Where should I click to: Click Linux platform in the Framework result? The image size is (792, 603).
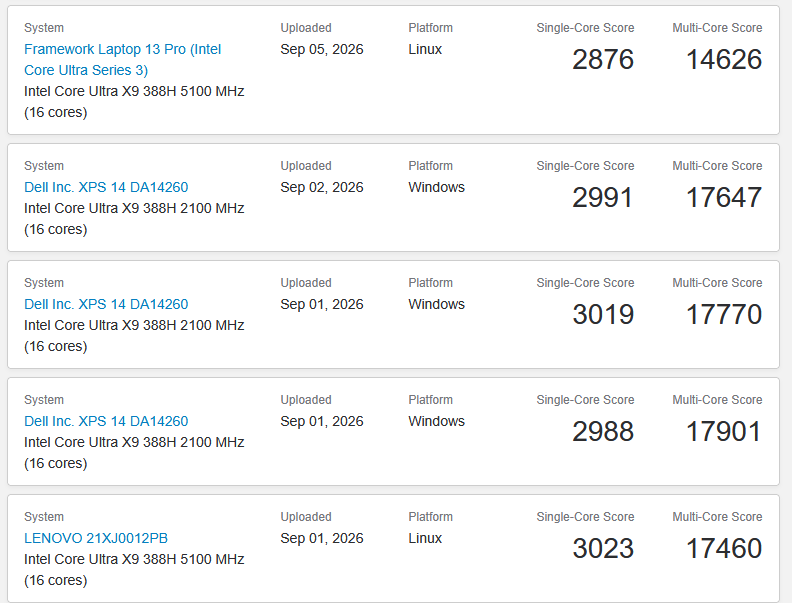tap(425, 49)
